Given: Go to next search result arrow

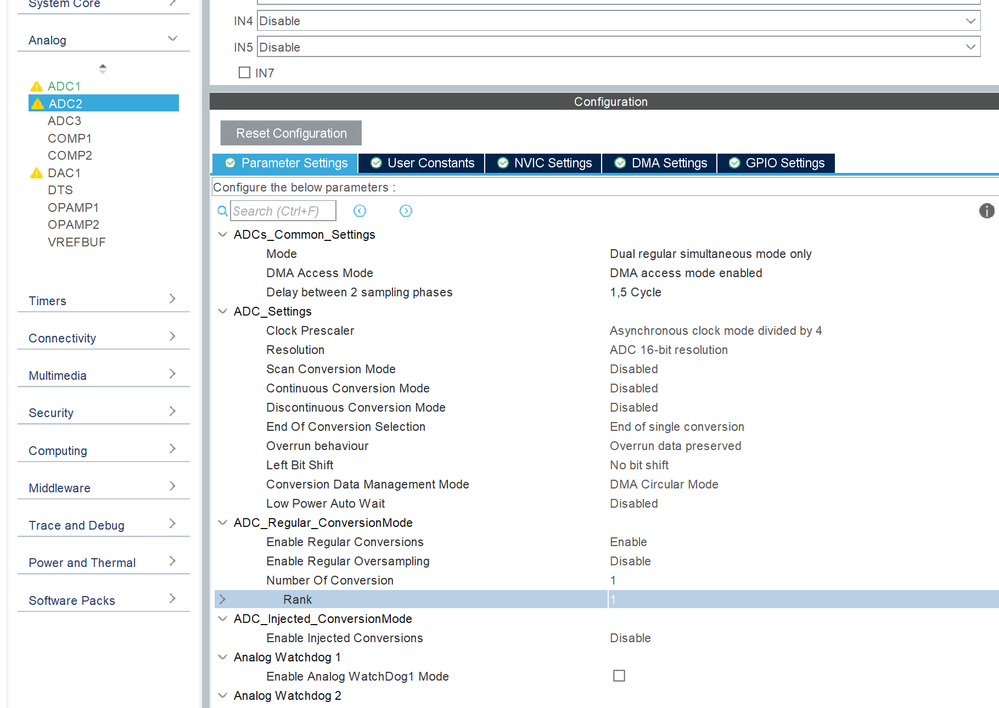Looking at the screenshot, I should pos(406,211).
